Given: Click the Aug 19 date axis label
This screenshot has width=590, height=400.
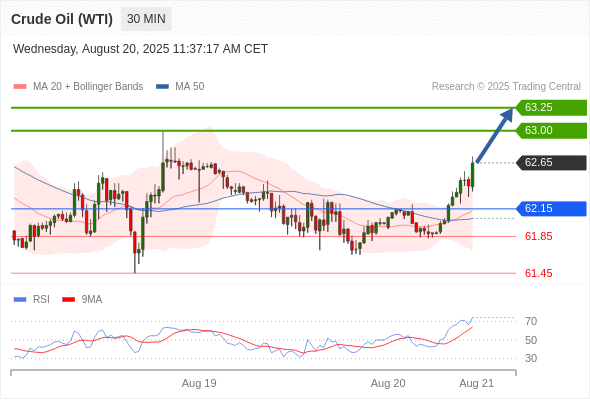Looking at the screenshot, I should (x=199, y=383).
